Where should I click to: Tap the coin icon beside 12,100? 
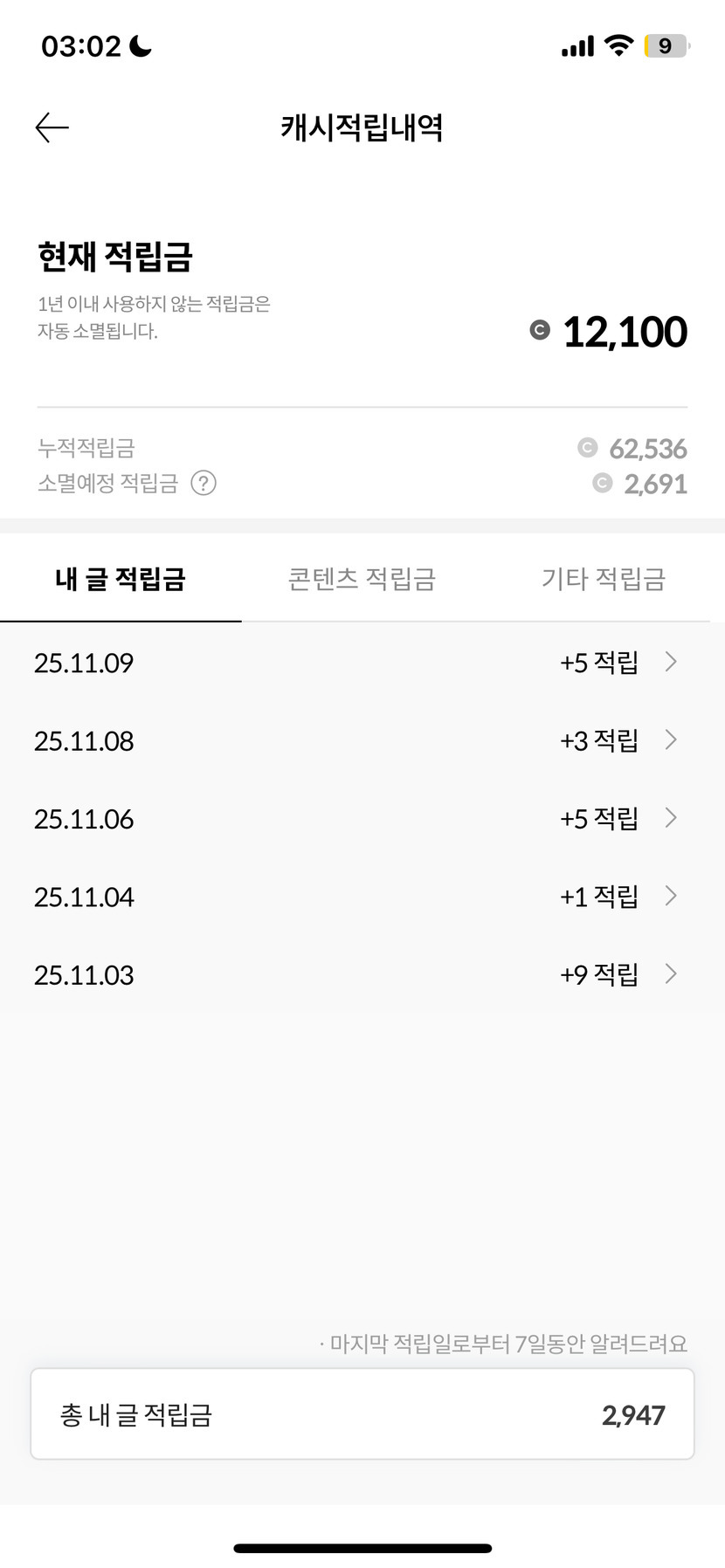point(540,330)
